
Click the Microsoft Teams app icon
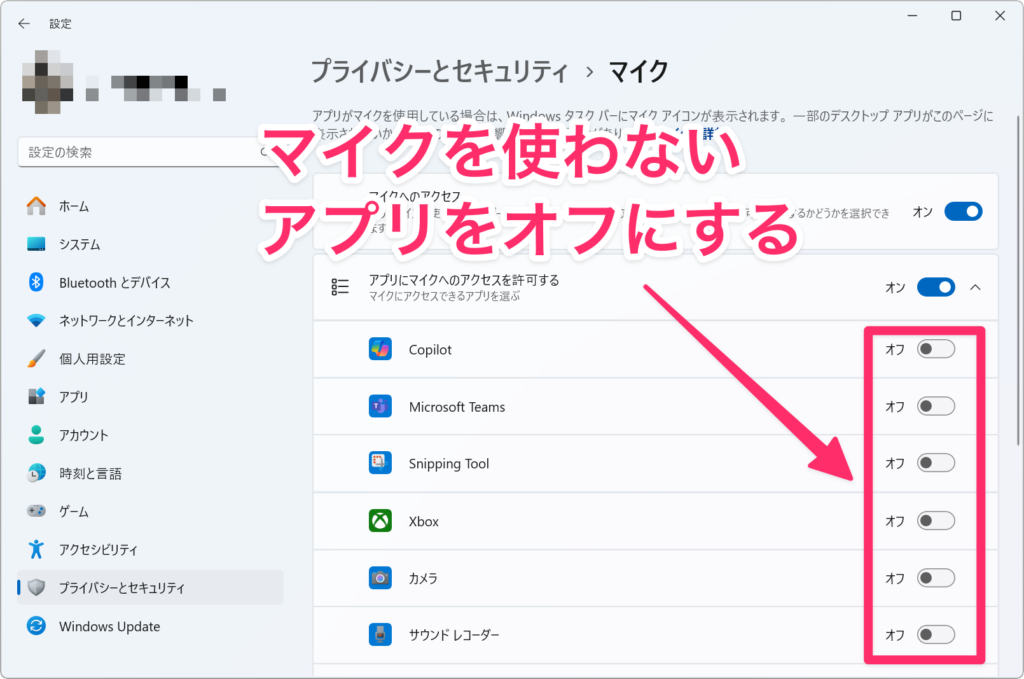click(380, 406)
